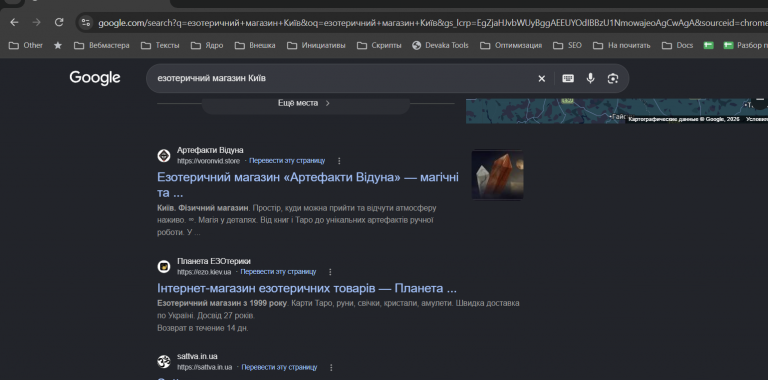Open the Инициативы bookmarks folder
Screen dimensions: 768x380
[x=316, y=46]
